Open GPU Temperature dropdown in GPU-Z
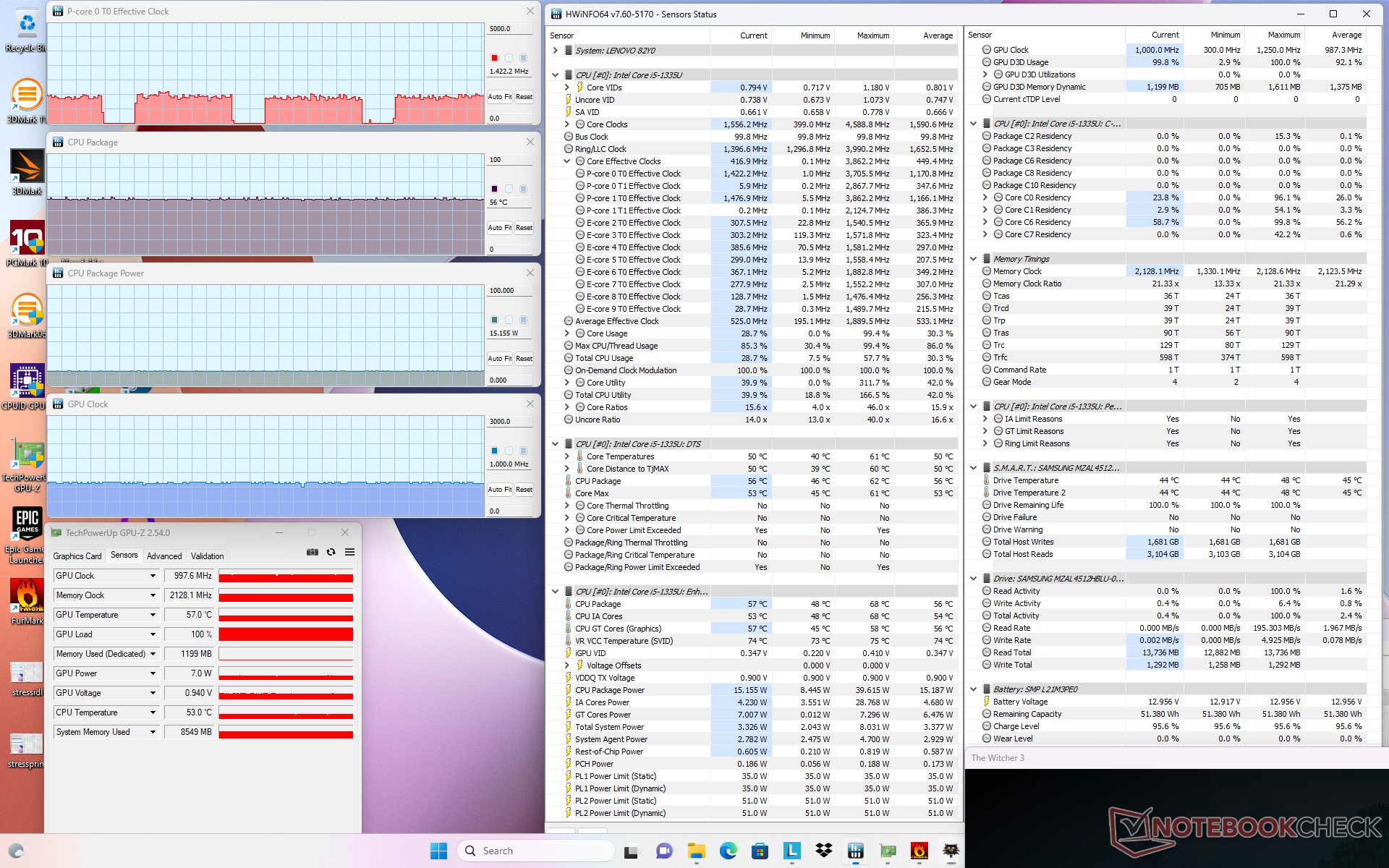This screenshot has width=1389, height=868. click(x=153, y=615)
